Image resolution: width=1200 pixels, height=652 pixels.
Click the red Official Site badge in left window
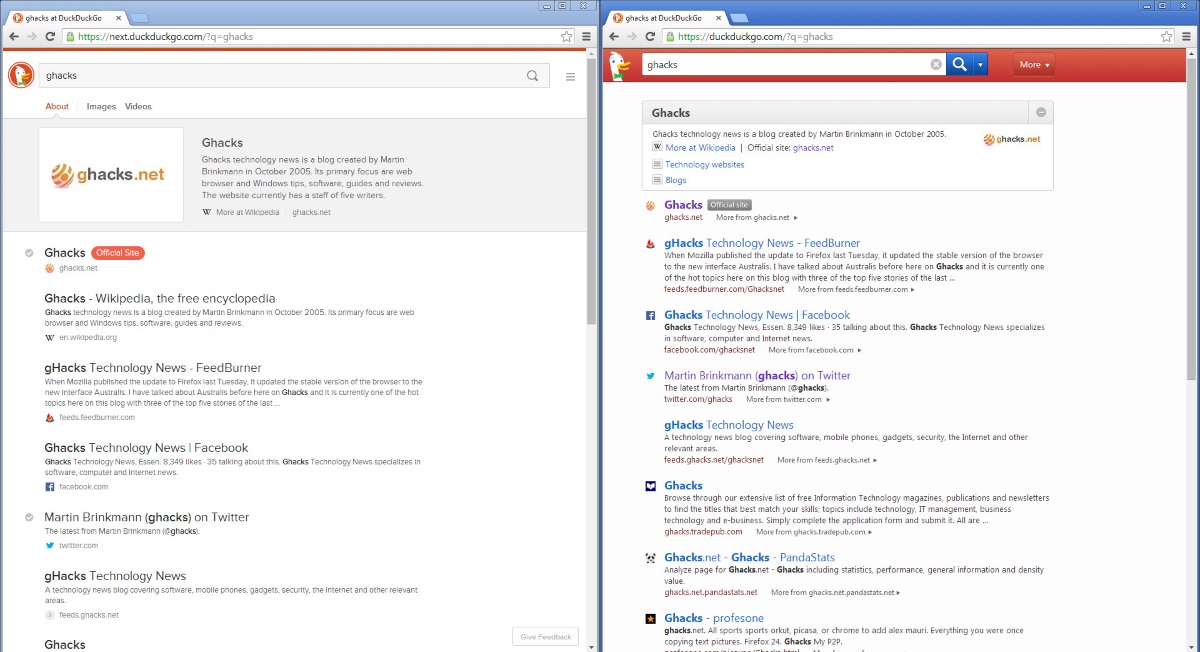(118, 253)
